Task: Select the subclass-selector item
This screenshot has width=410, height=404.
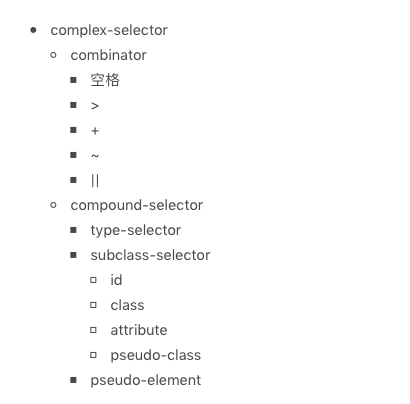Action: pos(150,255)
